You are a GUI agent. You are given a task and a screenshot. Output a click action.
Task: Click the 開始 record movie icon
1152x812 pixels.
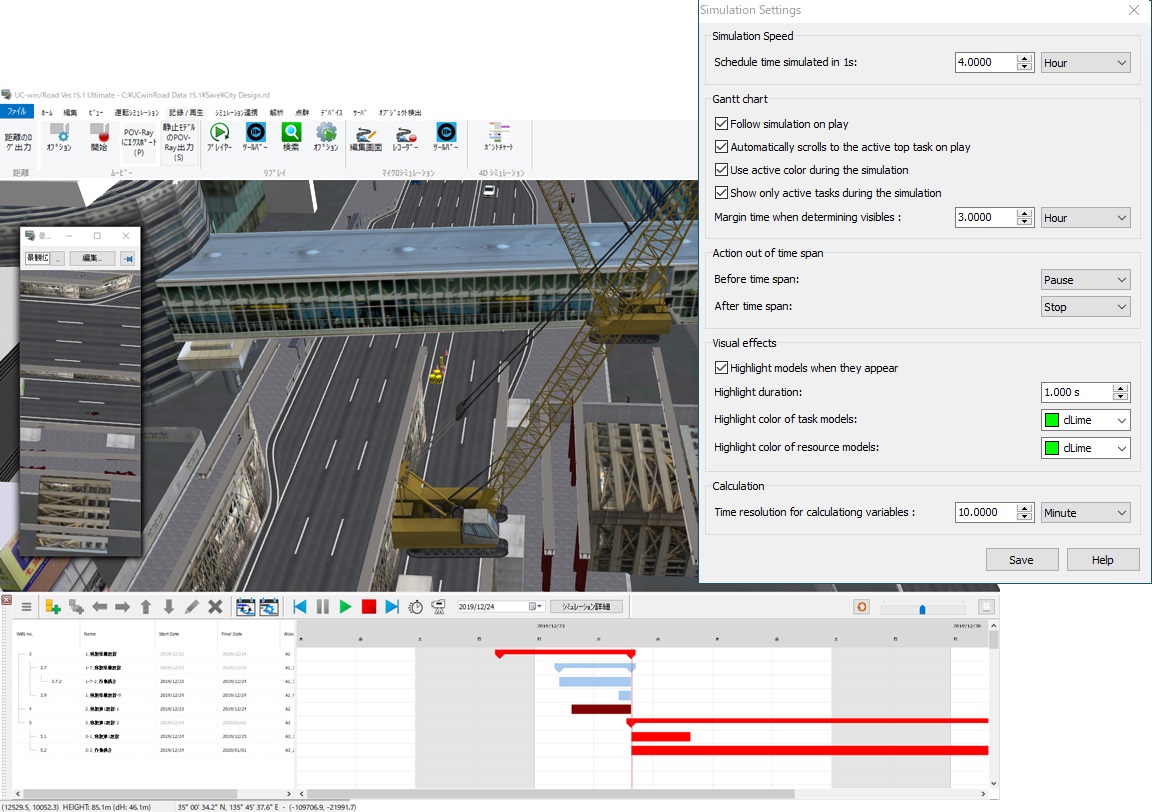99,137
